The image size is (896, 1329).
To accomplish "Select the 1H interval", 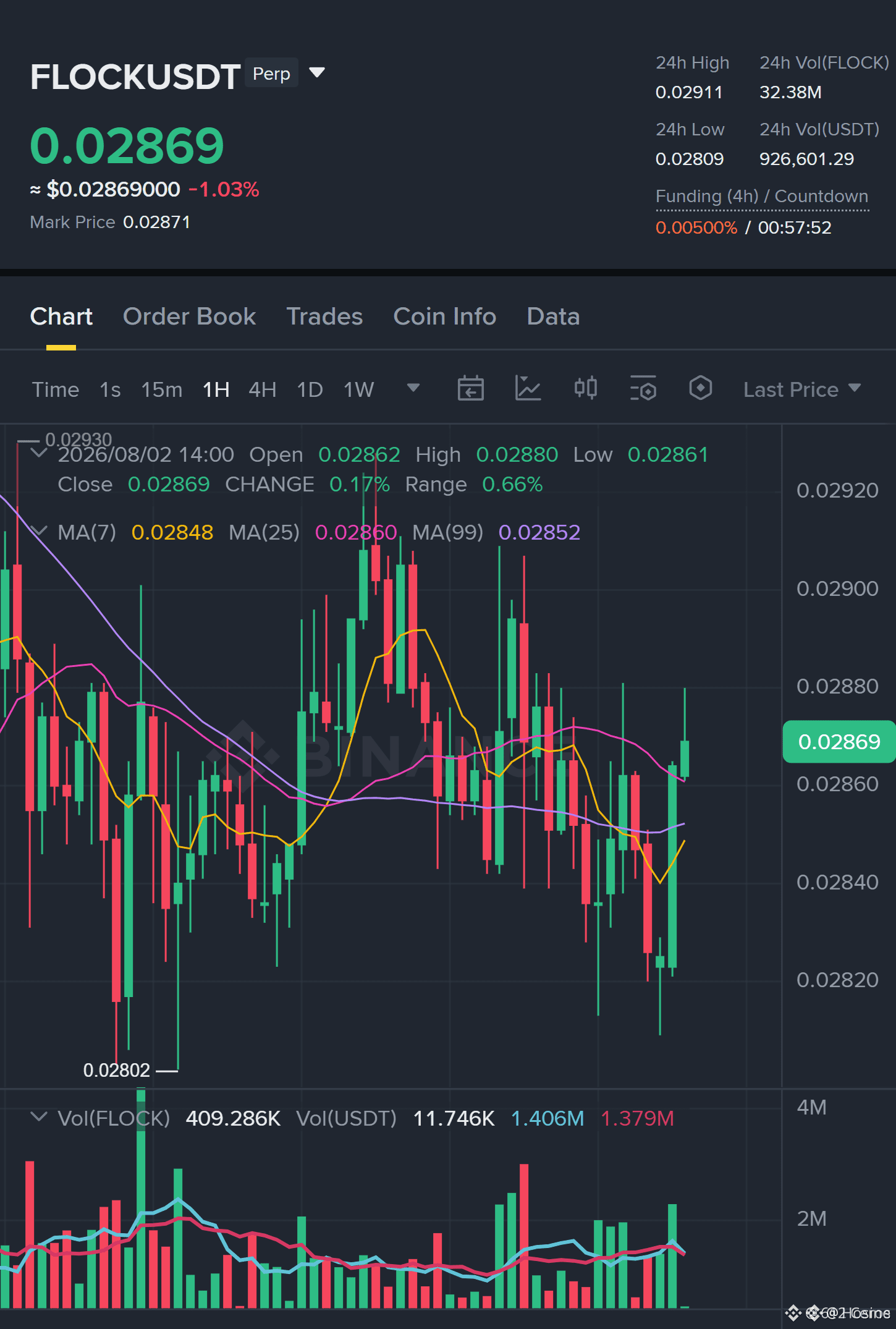I will point(216,389).
